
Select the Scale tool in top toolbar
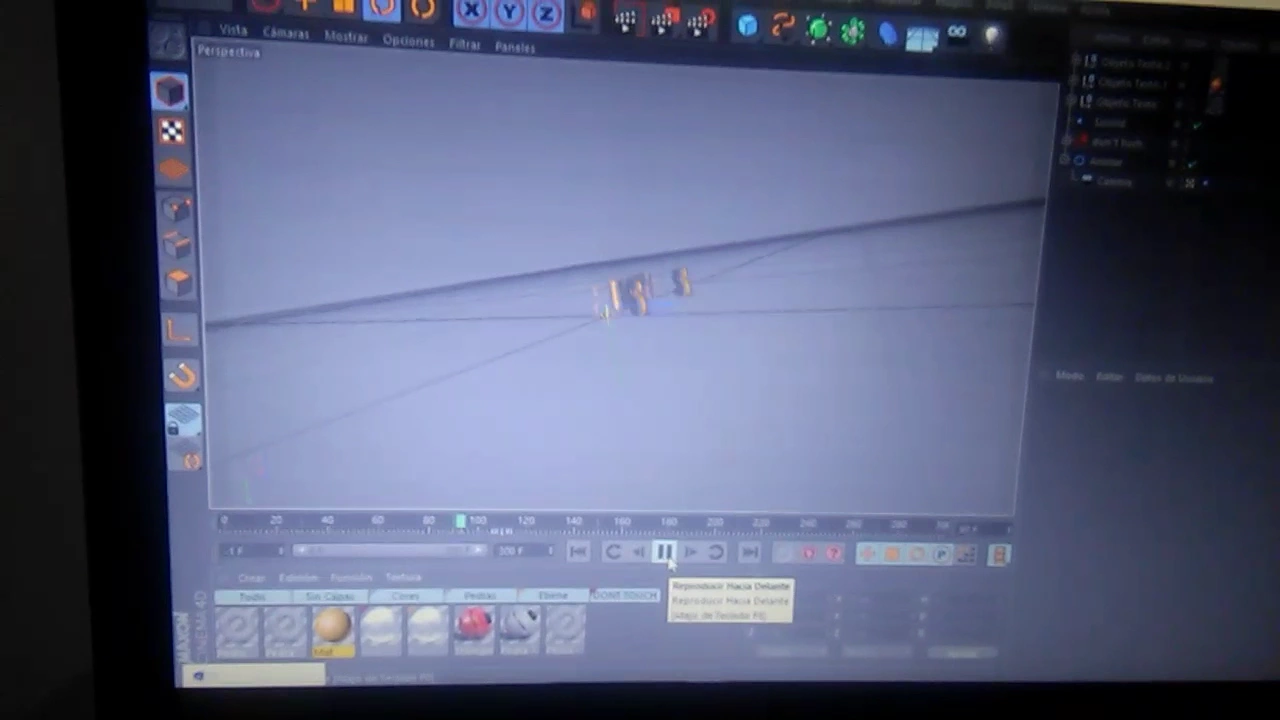344,8
